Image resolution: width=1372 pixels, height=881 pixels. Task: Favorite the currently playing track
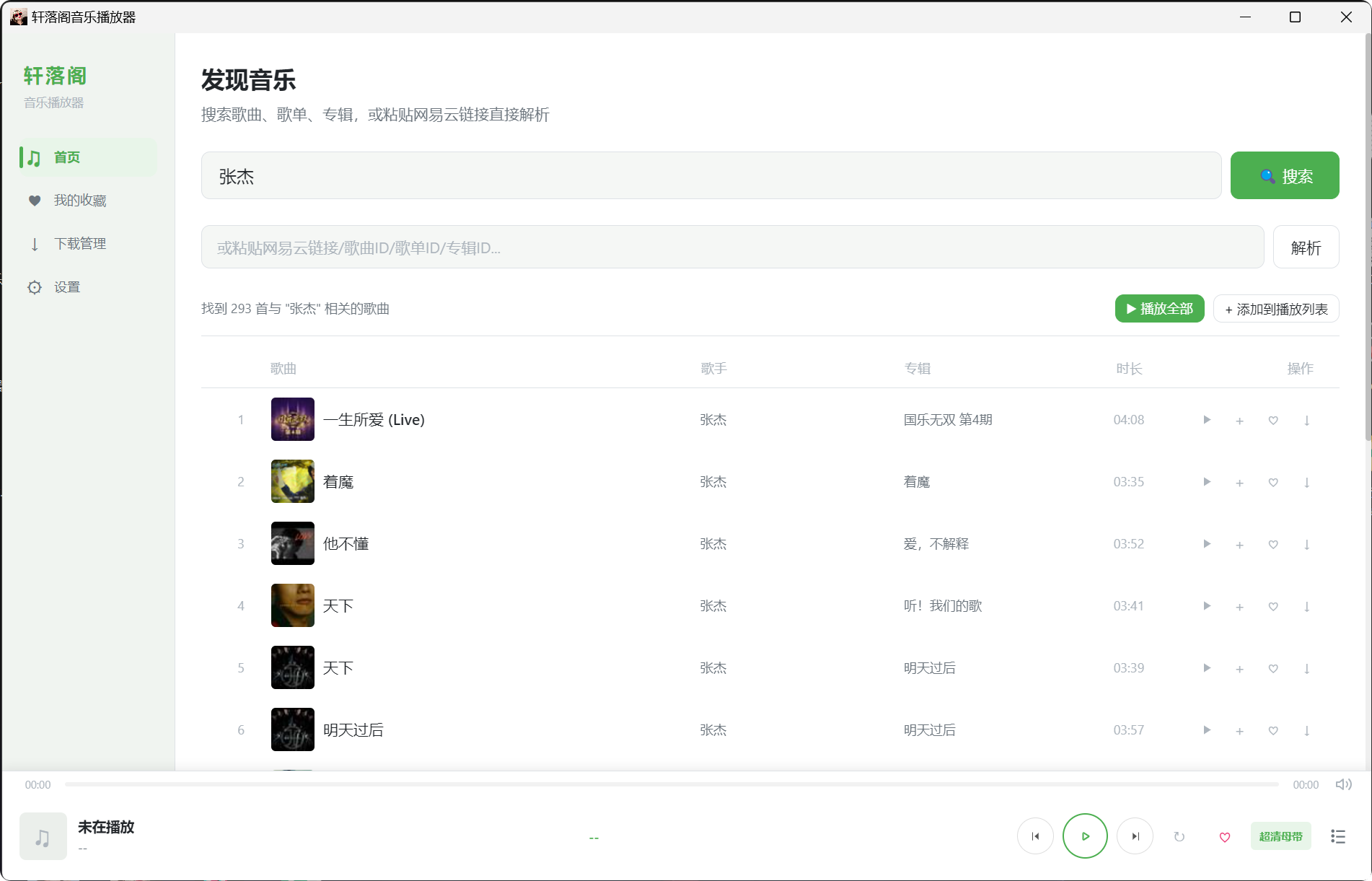[x=1224, y=837]
